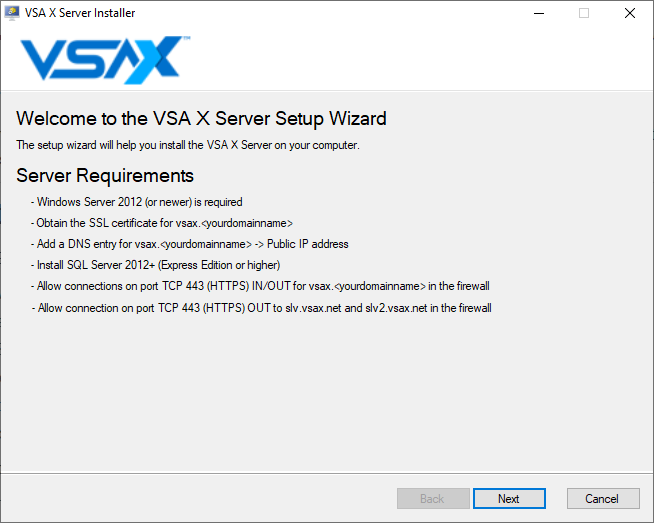Click the Next button
Screen dimensions: 654x523
click(509, 498)
